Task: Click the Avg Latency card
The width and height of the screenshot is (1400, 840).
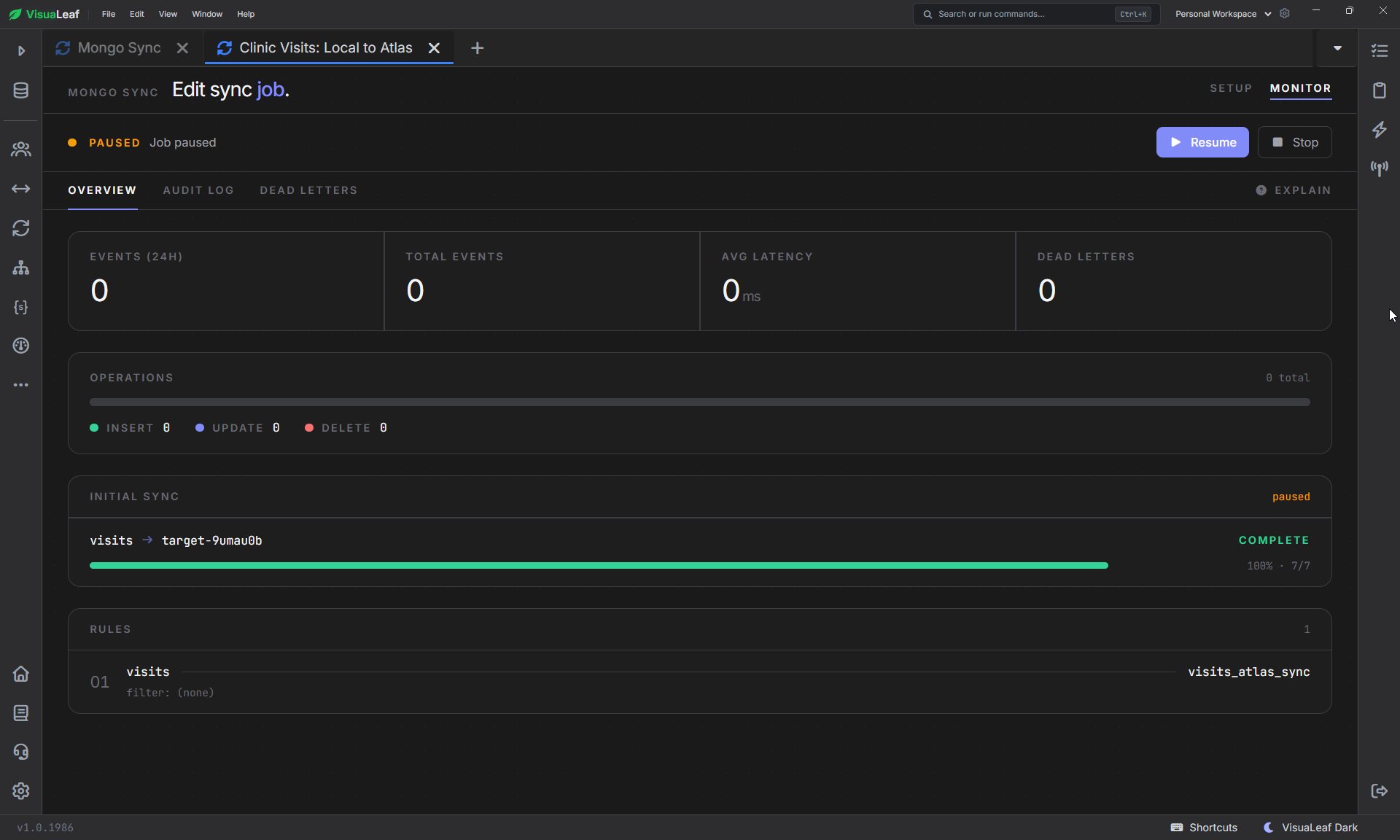Action: 857,281
